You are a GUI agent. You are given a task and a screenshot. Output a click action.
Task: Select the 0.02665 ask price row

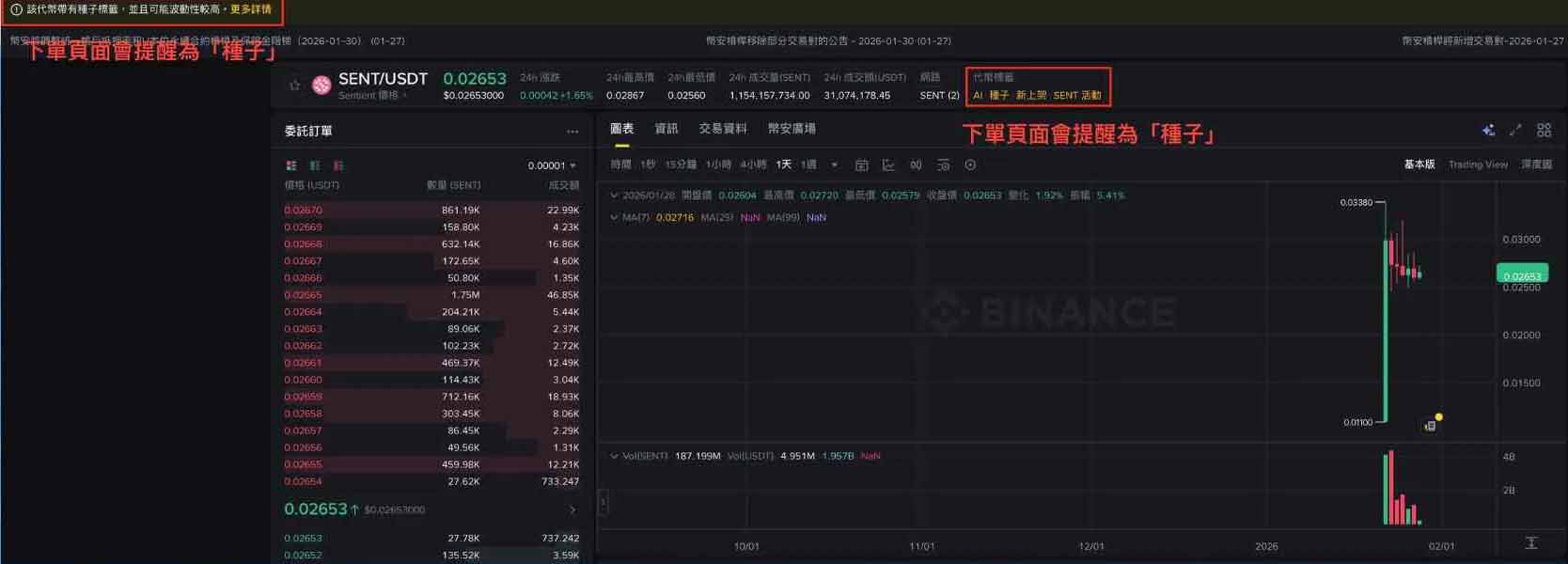[x=431, y=295]
